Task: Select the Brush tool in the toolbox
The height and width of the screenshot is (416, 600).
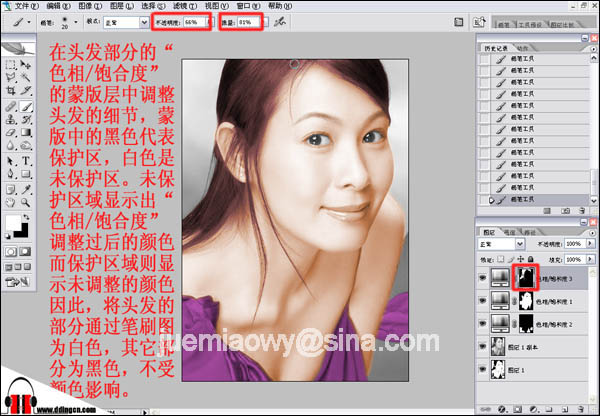Action: click(x=26, y=107)
